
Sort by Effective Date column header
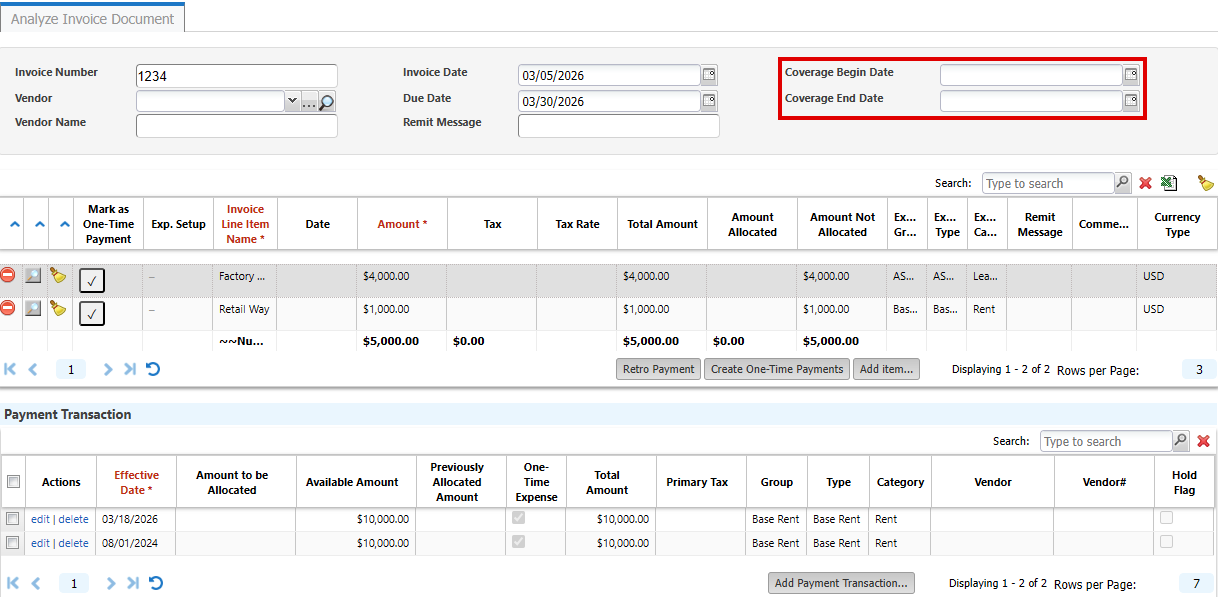tap(136, 482)
